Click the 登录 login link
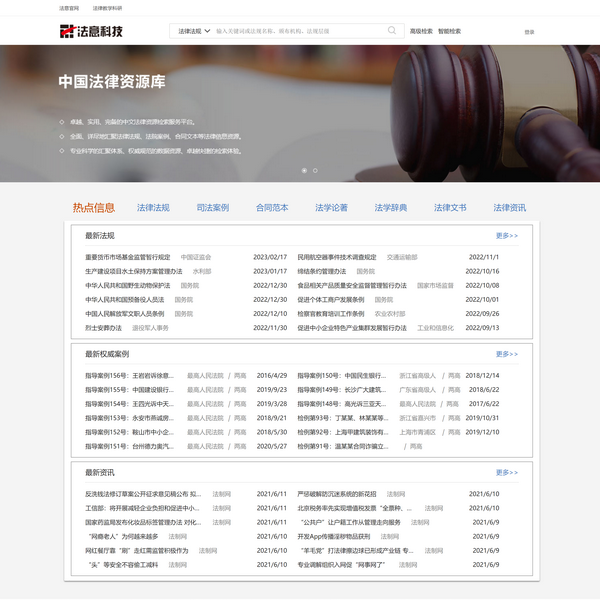600x600 pixels. pos(529,32)
